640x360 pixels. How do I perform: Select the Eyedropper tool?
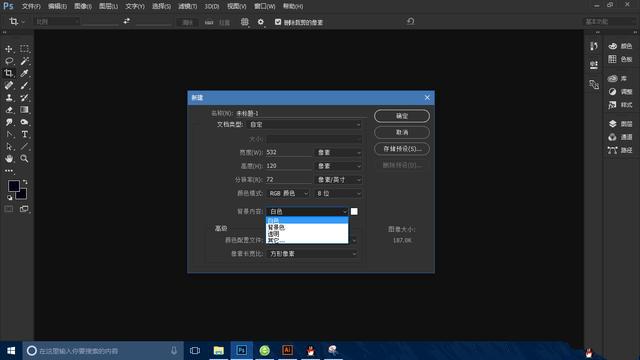coord(24,73)
